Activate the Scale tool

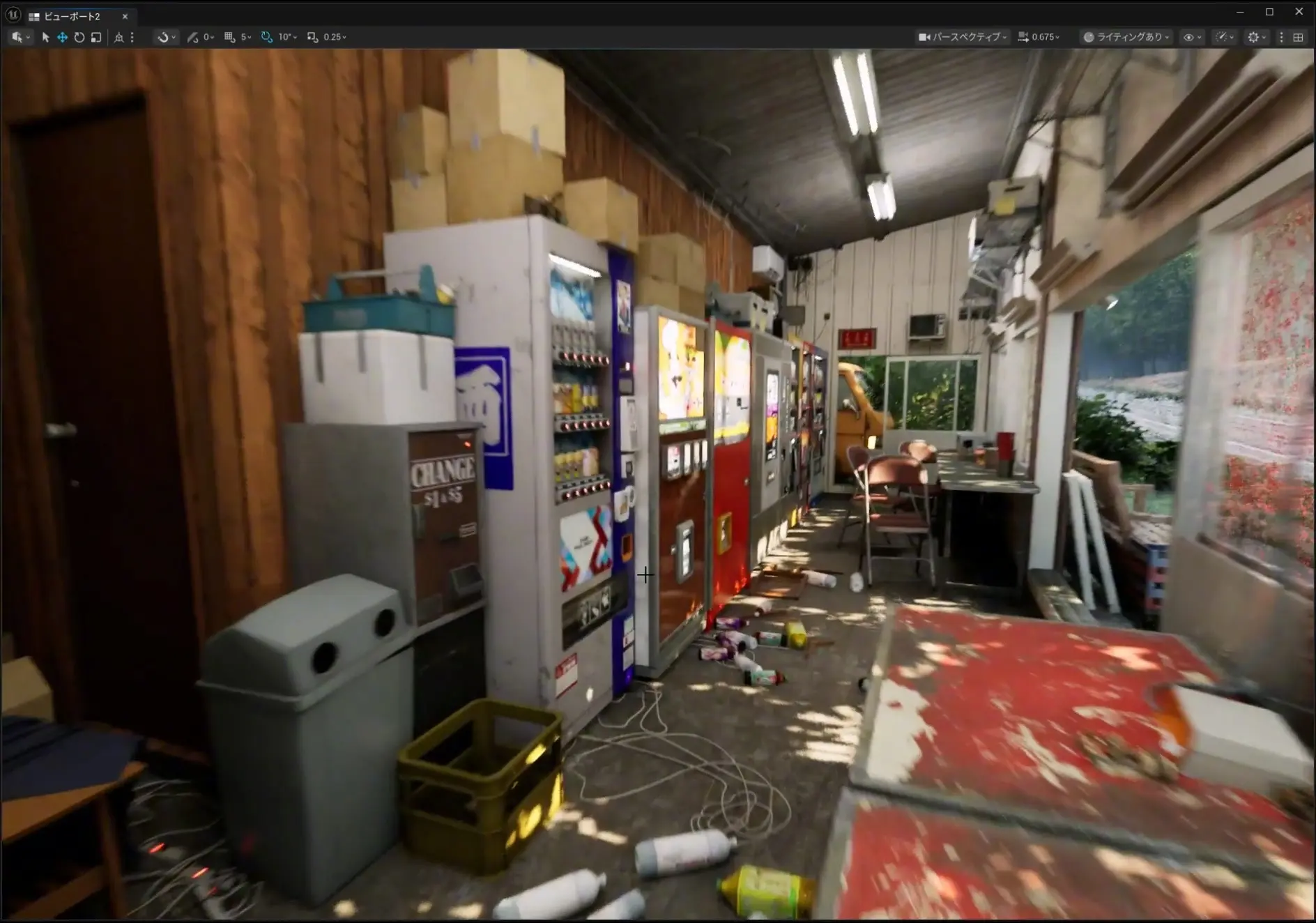point(96,37)
